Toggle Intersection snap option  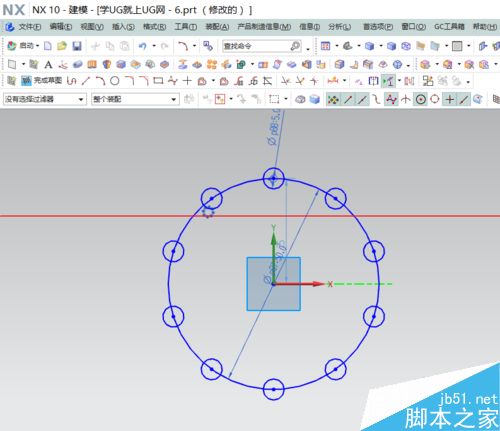[x=406, y=99]
